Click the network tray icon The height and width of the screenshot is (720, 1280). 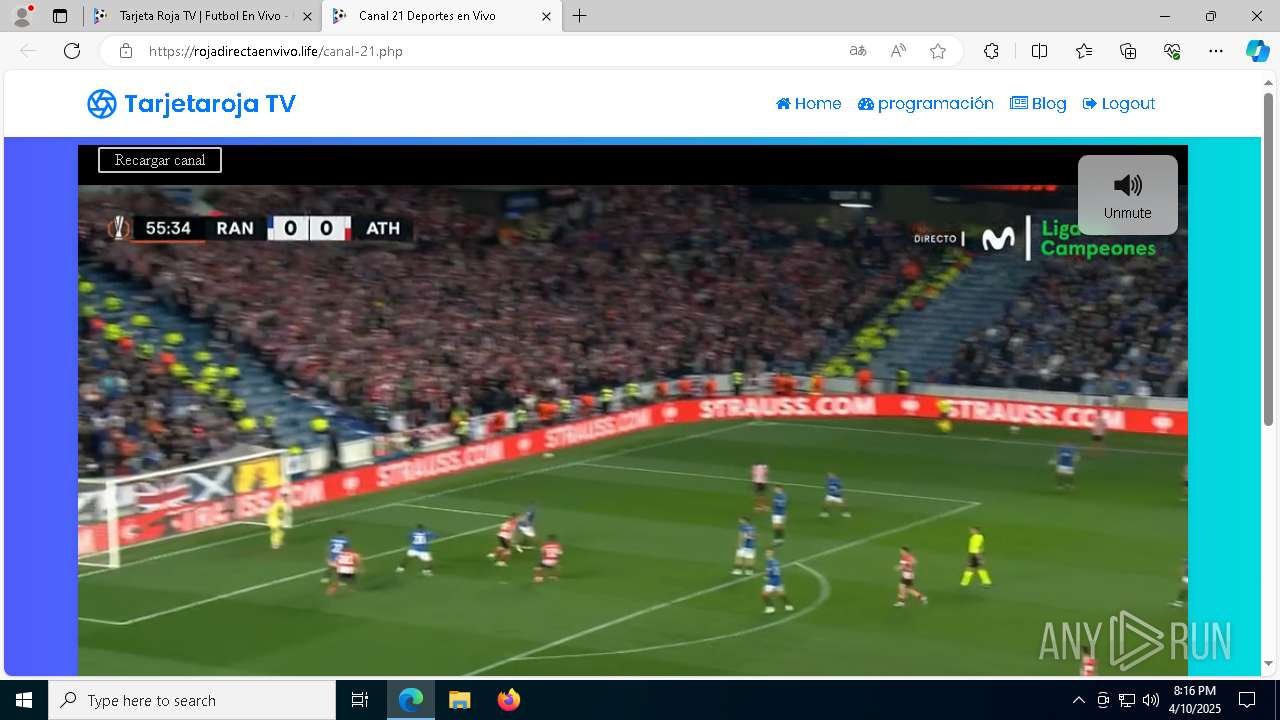coord(1127,700)
